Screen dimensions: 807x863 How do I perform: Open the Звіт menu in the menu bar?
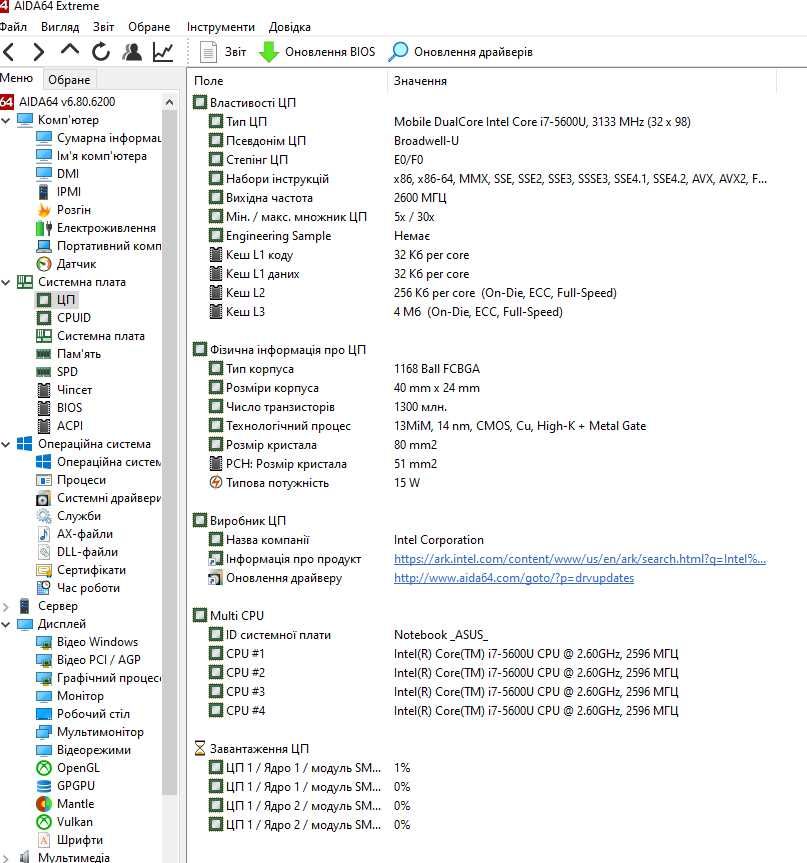103,27
